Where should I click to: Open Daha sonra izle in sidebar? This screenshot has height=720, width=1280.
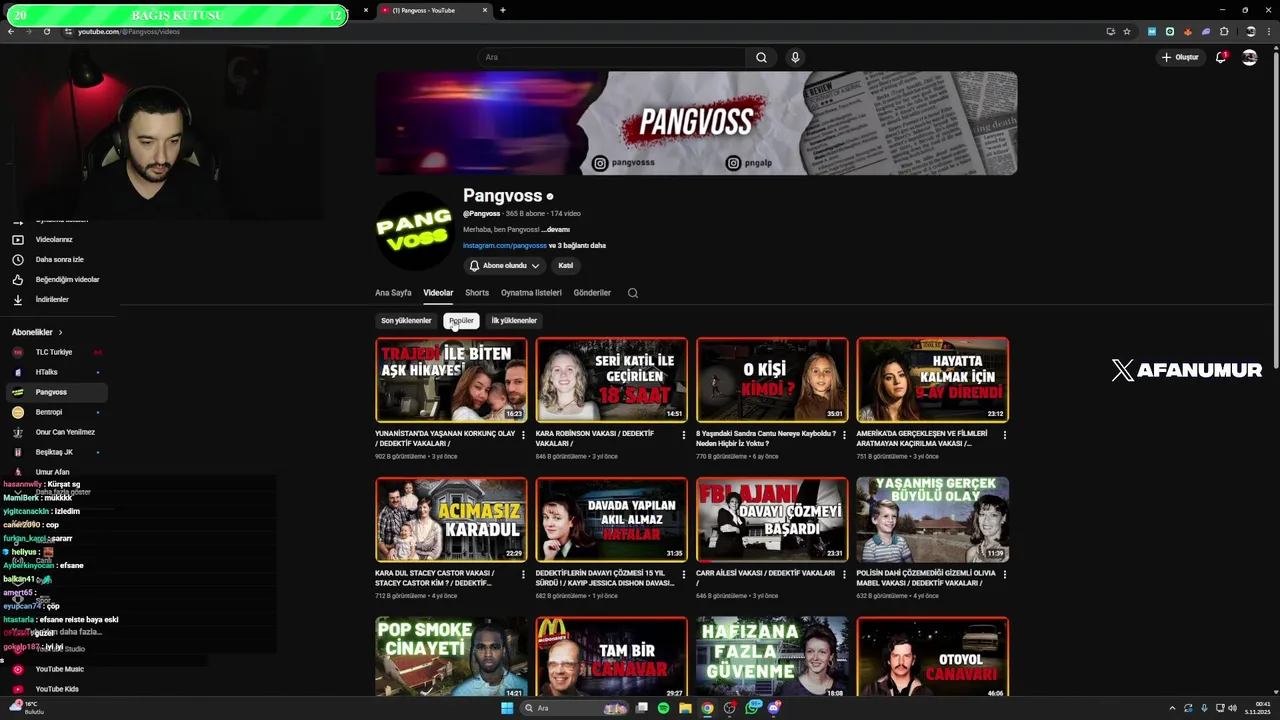click(x=59, y=259)
